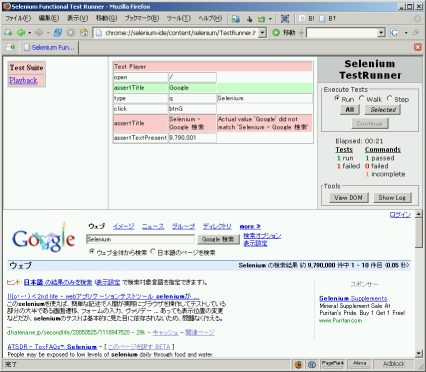Screen dimensions: 426x372
Task: Open the 移動(G) menu
Action: coord(106,19)
